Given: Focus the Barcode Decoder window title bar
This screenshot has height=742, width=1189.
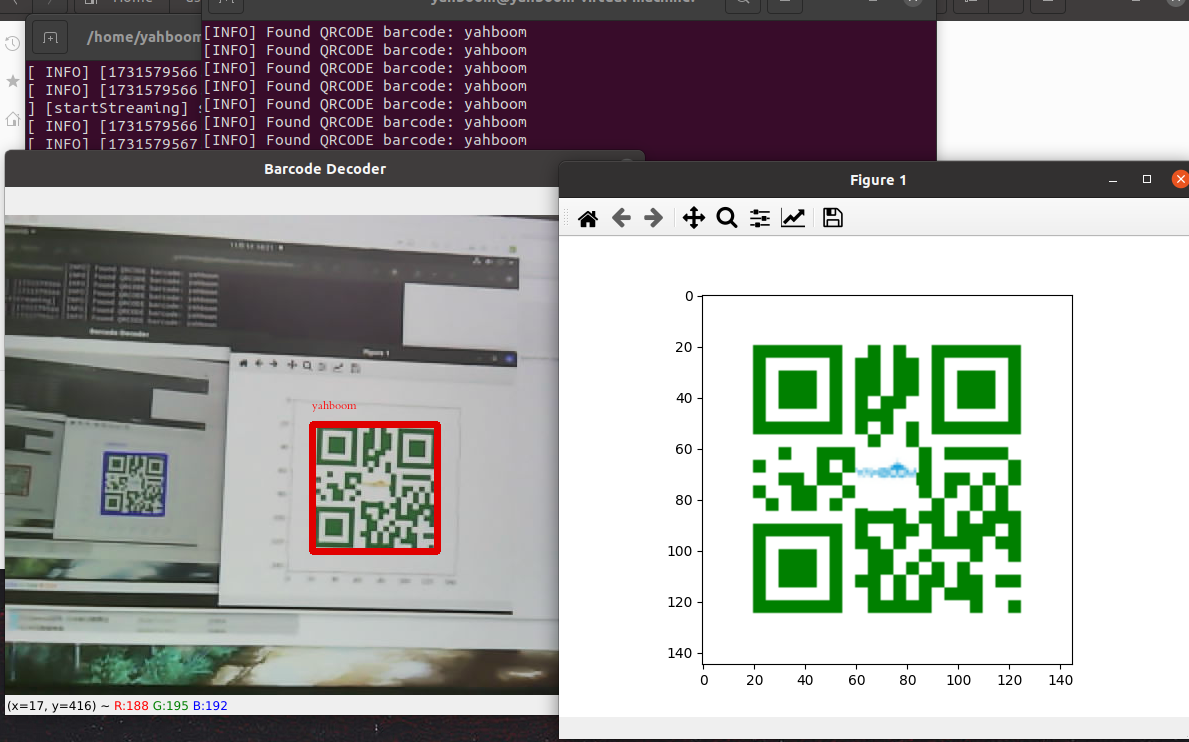Looking at the screenshot, I should tap(325, 169).
